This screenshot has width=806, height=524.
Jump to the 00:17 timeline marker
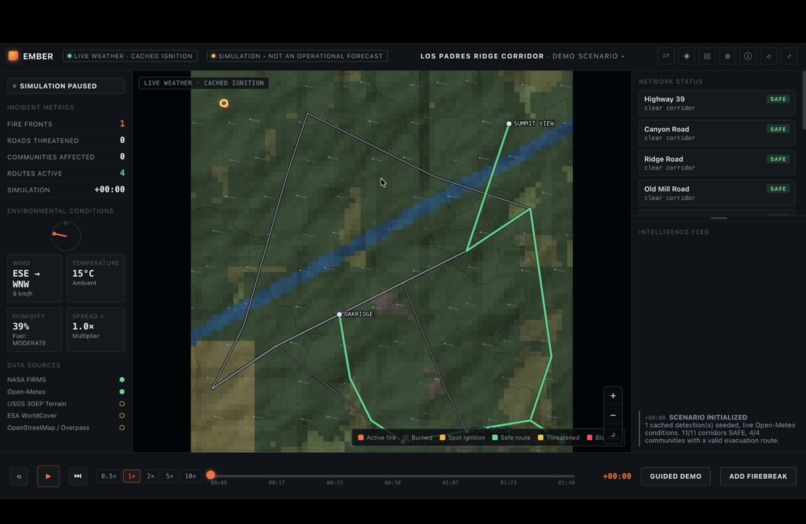277,483
